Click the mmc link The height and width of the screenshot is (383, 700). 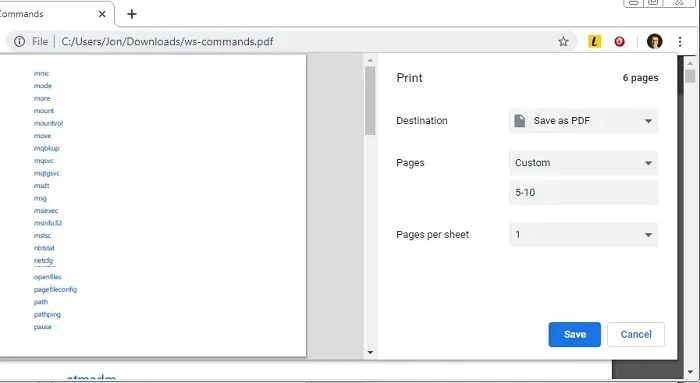pyautogui.click(x=42, y=73)
